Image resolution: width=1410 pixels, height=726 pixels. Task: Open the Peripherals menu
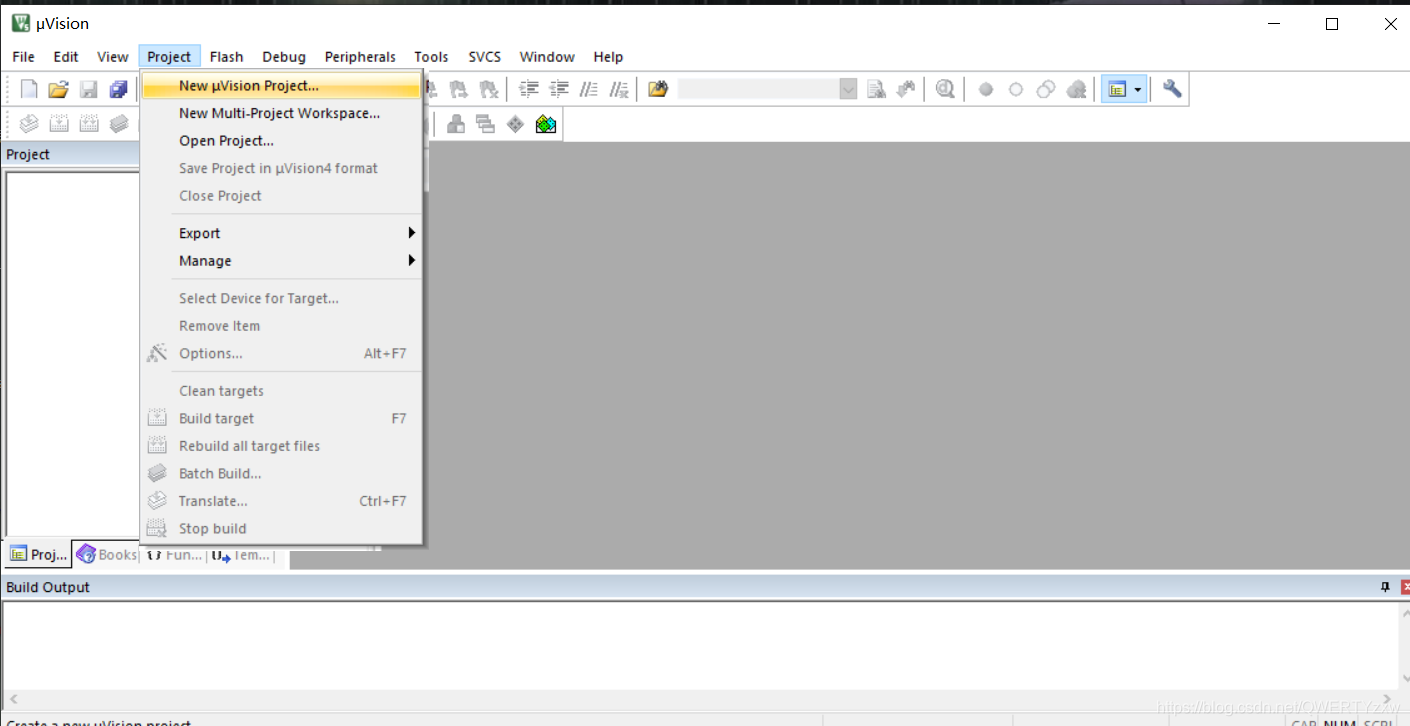[360, 57]
